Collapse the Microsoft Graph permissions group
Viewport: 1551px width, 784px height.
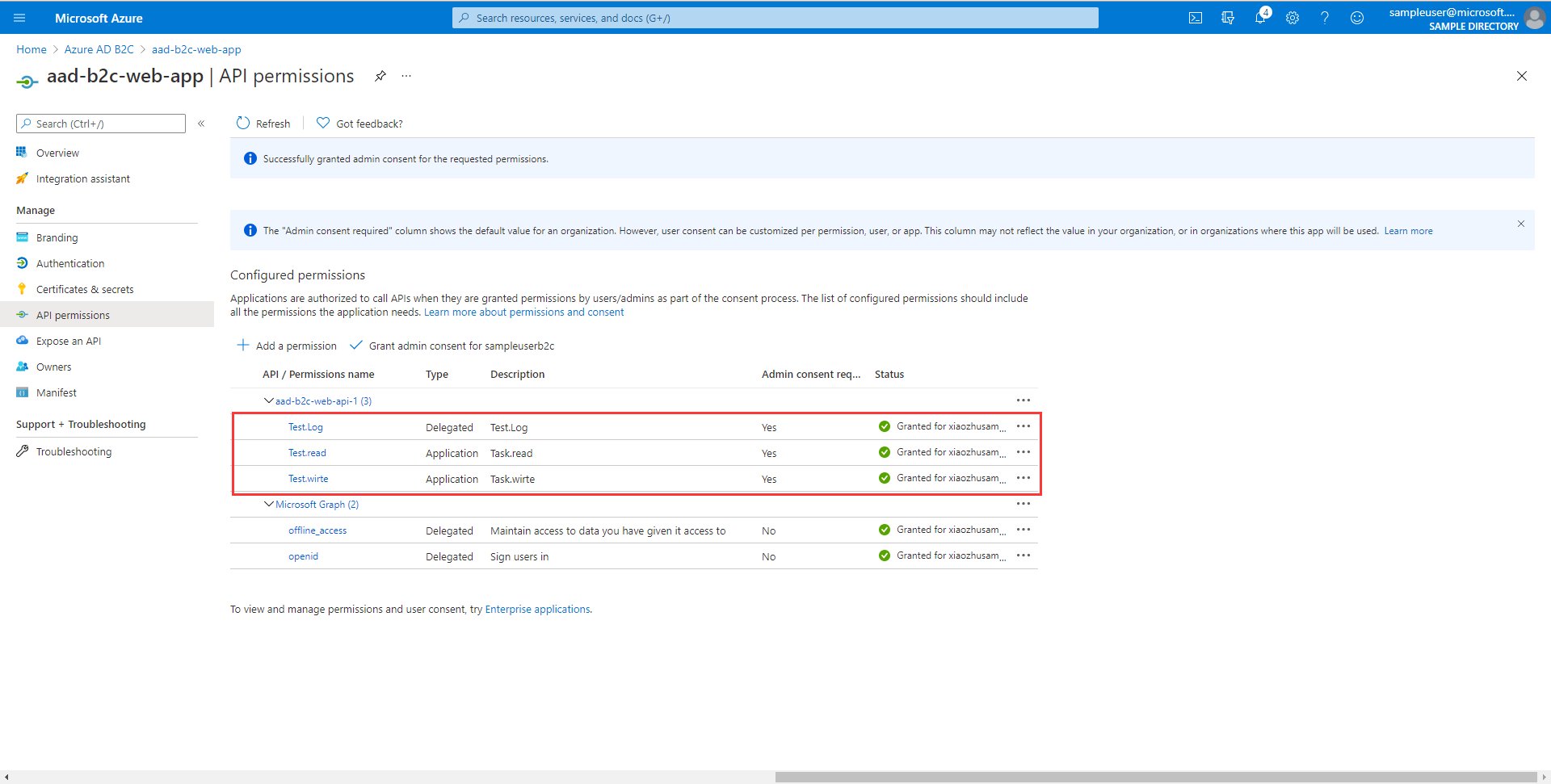269,504
